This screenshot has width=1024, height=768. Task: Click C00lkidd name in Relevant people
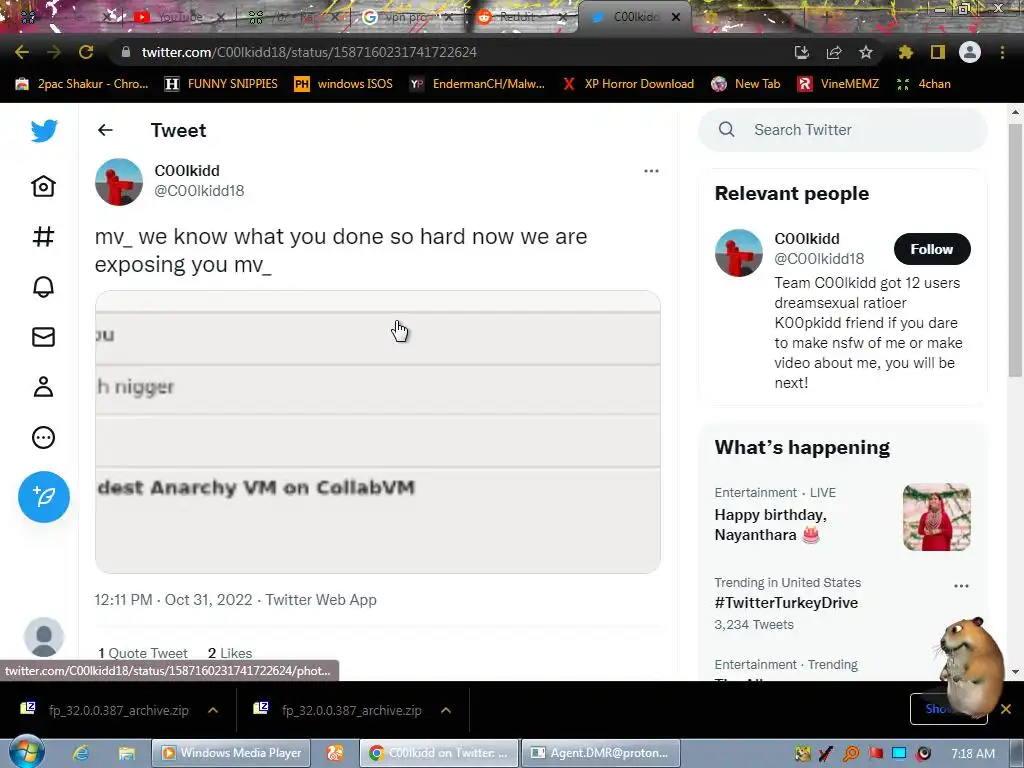point(807,239)
